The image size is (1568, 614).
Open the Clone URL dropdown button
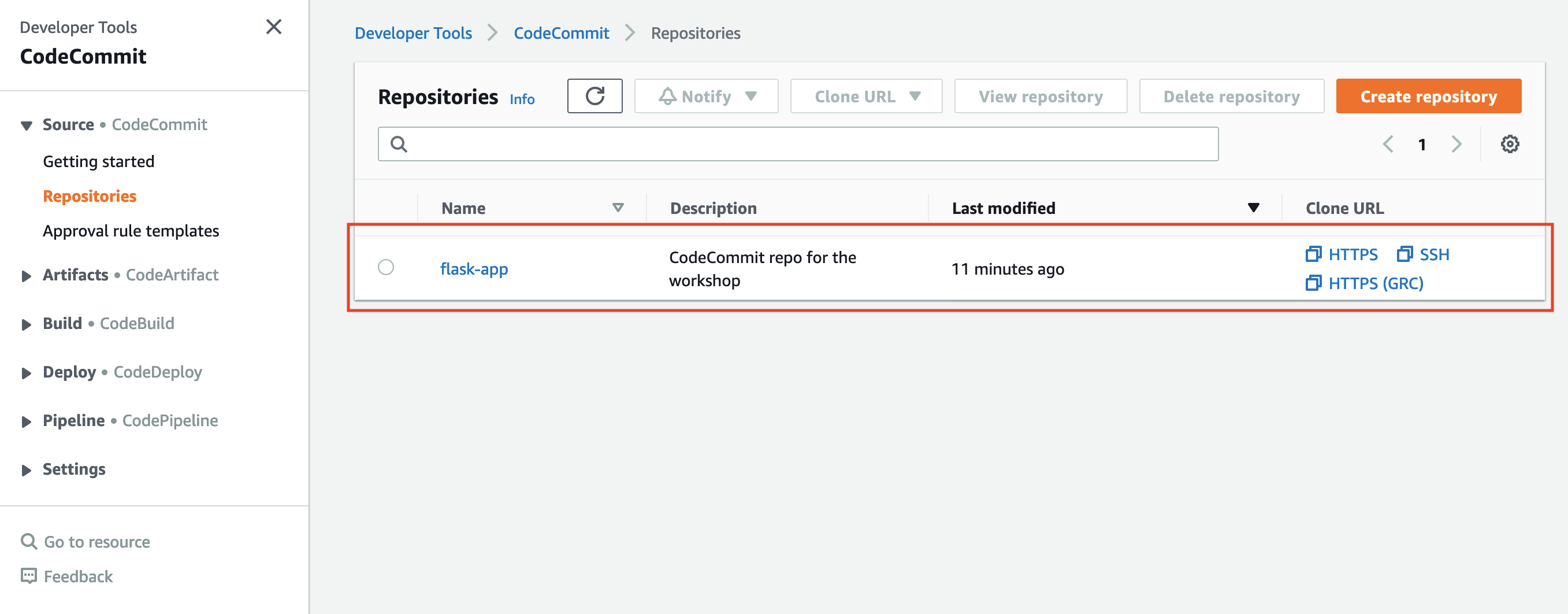[866, 96]
